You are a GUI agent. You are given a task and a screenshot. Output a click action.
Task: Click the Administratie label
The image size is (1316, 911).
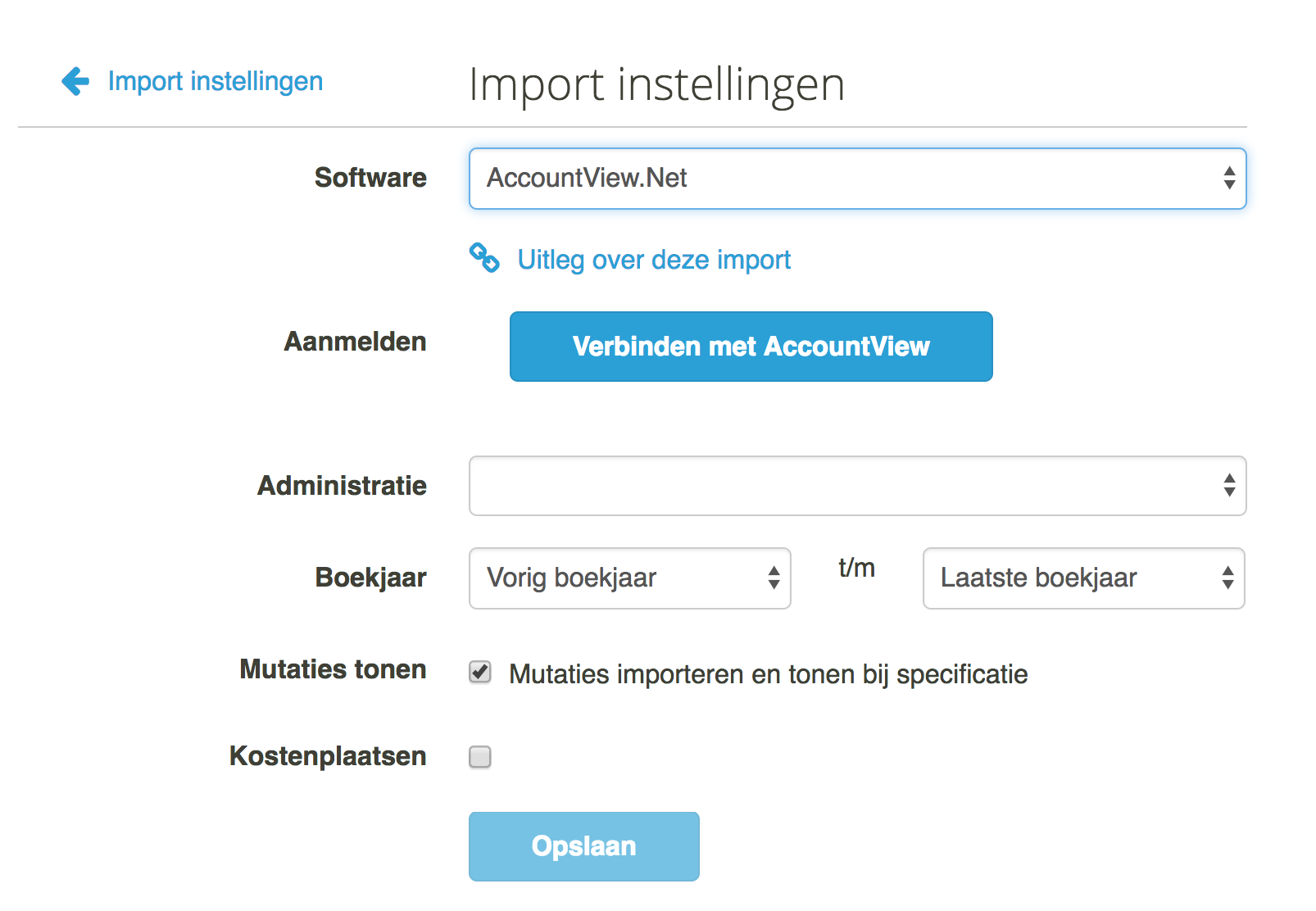[342, 486]
